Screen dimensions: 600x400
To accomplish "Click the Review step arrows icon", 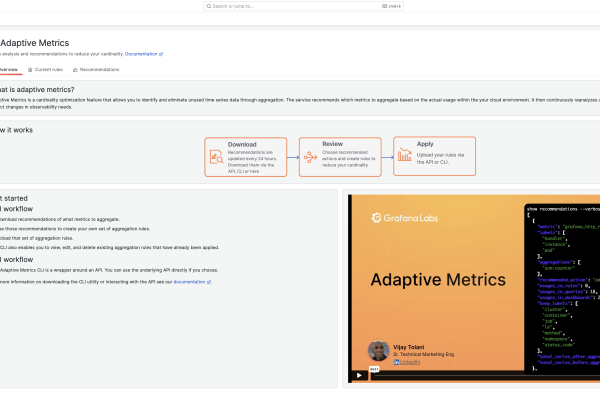I will [x=310, y=155].
